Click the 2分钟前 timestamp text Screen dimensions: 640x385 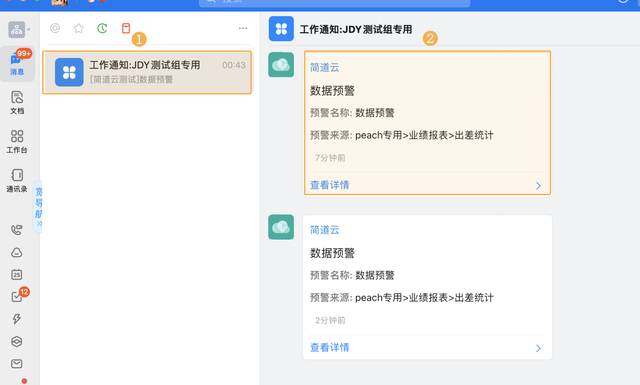click(330, 320)
